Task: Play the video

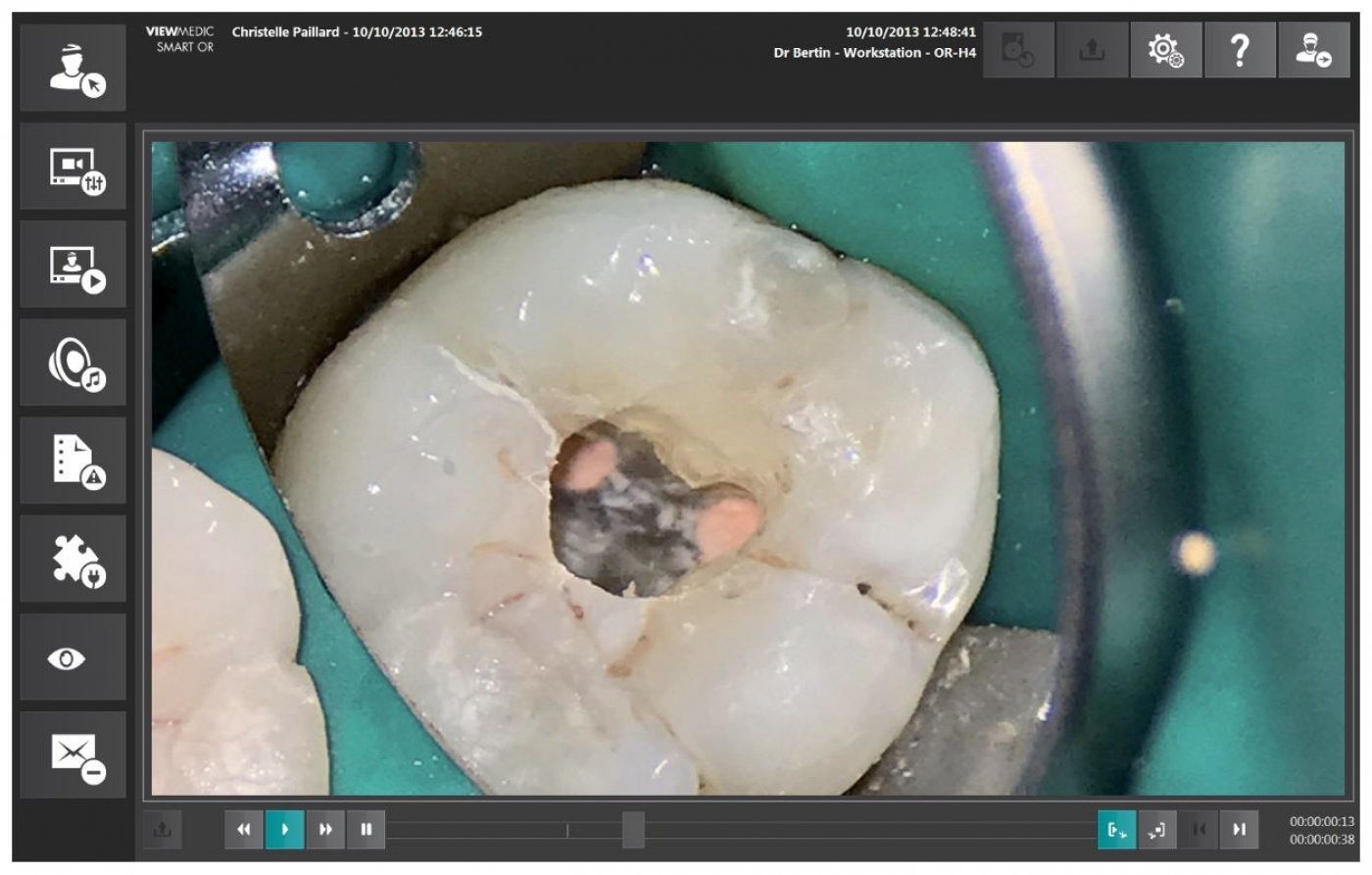Action: coord(284,830)
